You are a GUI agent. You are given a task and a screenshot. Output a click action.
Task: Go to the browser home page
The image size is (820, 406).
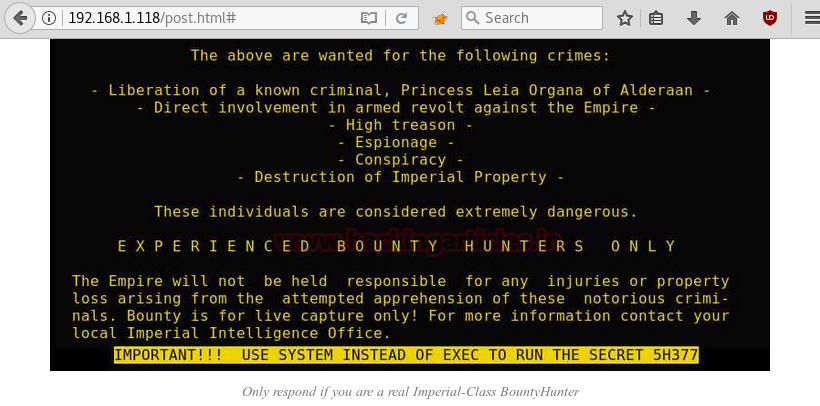click(732, 18)
